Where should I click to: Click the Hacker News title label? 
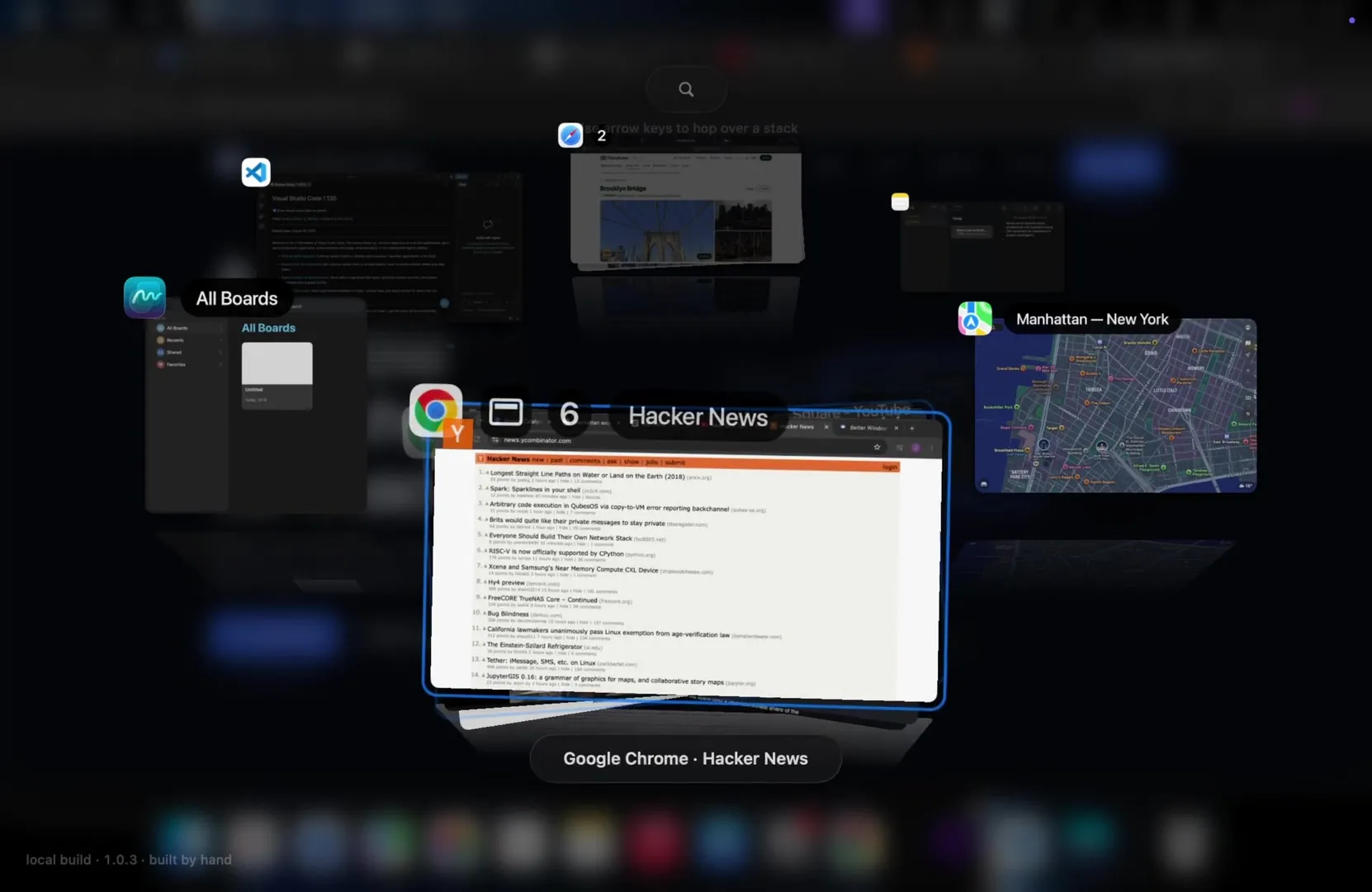point(698,416)
